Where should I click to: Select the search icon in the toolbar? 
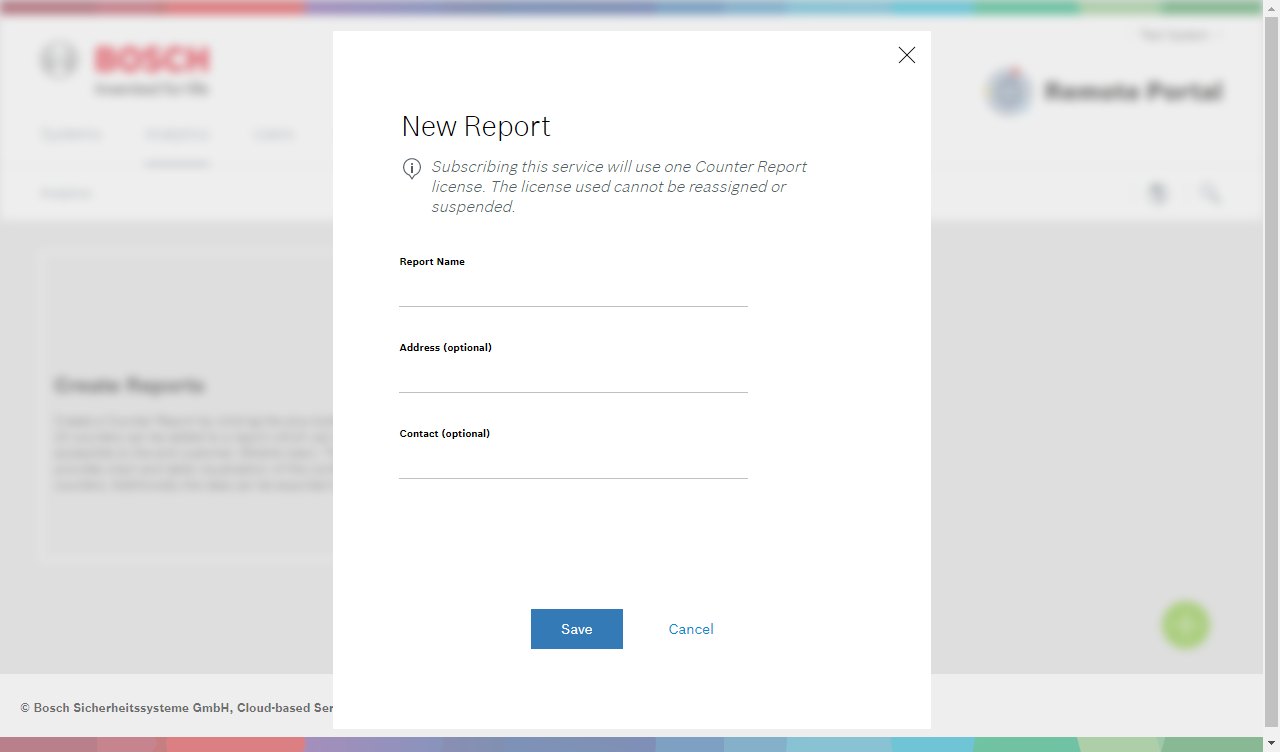pyautogui.click(x=1210, y=193)
